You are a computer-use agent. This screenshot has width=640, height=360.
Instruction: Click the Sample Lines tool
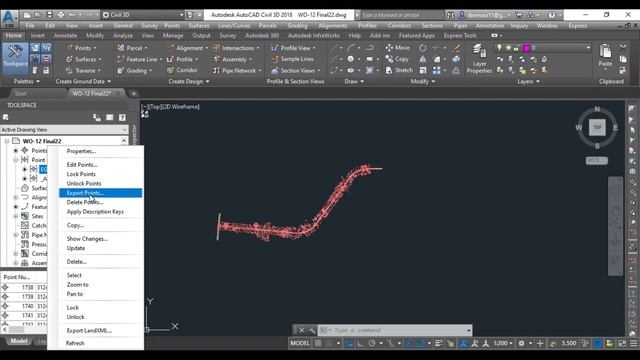(x=292, y=59)
